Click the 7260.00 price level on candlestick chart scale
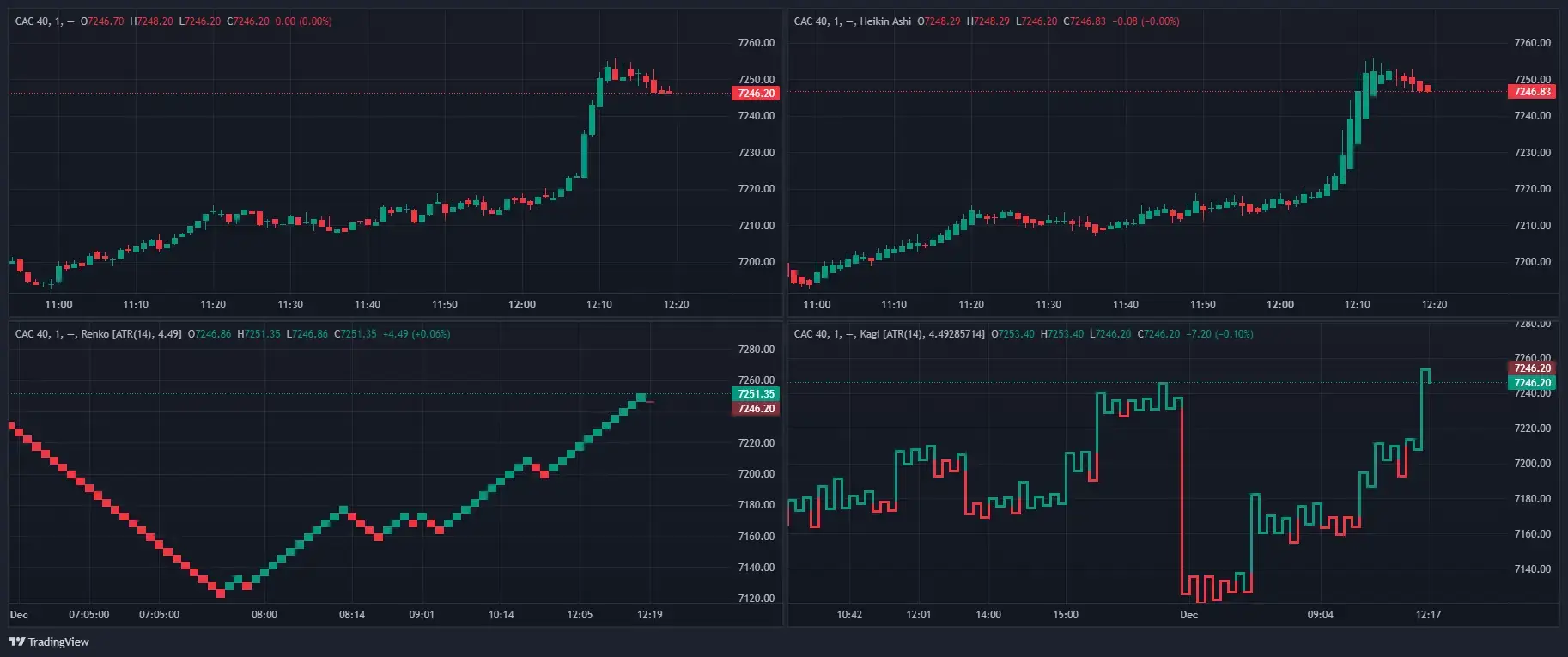This screenshot has width=1568, height=657. (x=757, y=43)
